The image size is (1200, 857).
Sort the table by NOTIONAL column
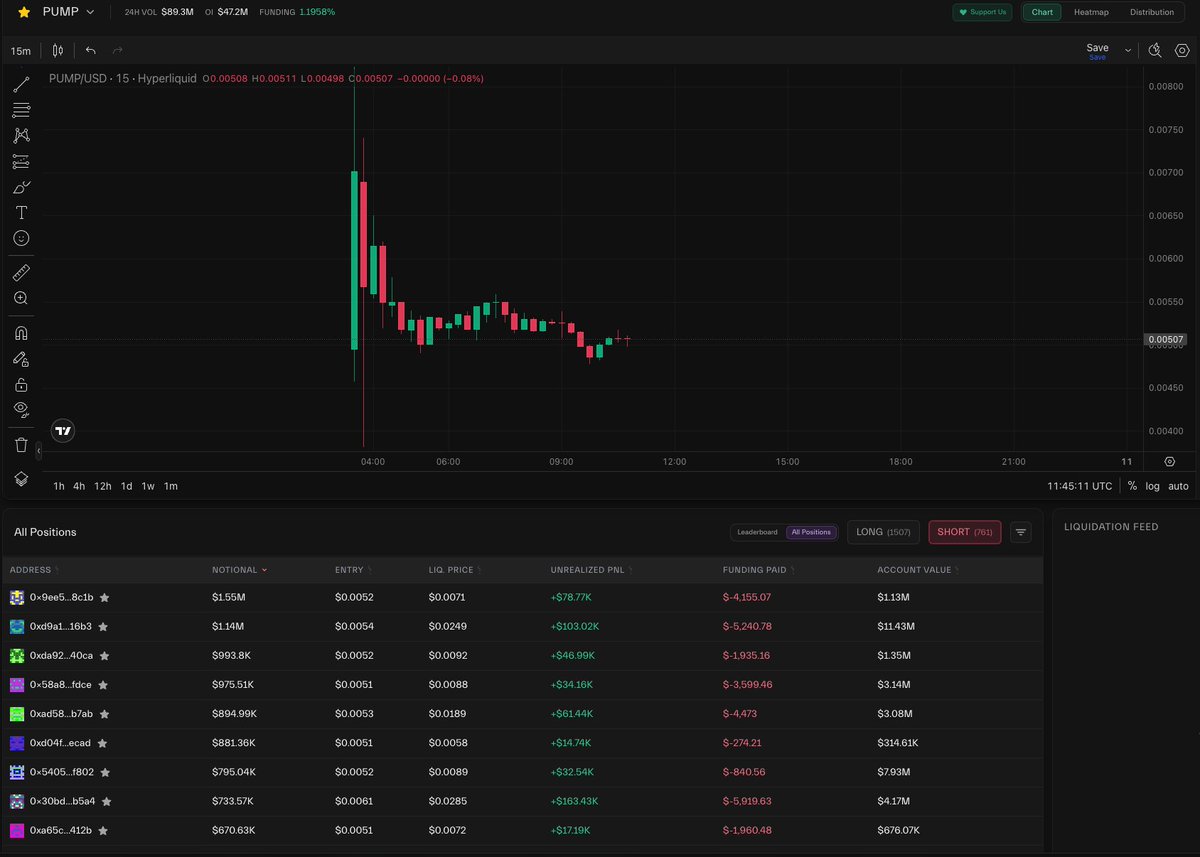coord(239,570)
